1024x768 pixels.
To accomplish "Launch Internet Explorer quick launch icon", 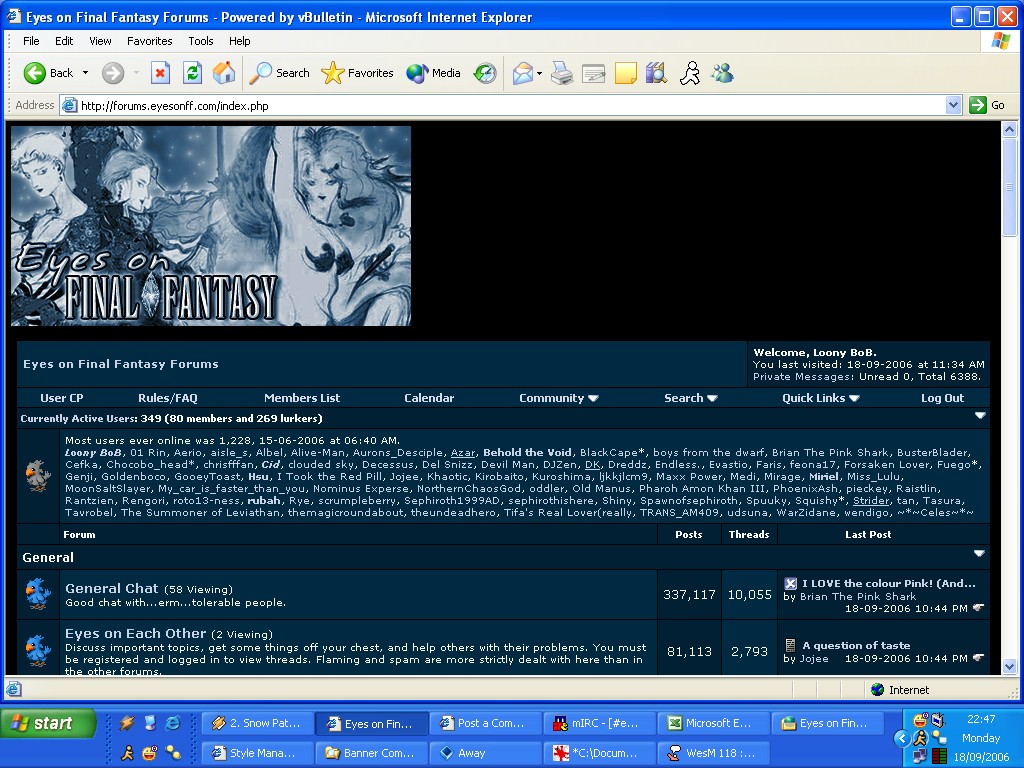I will point(173,723).
